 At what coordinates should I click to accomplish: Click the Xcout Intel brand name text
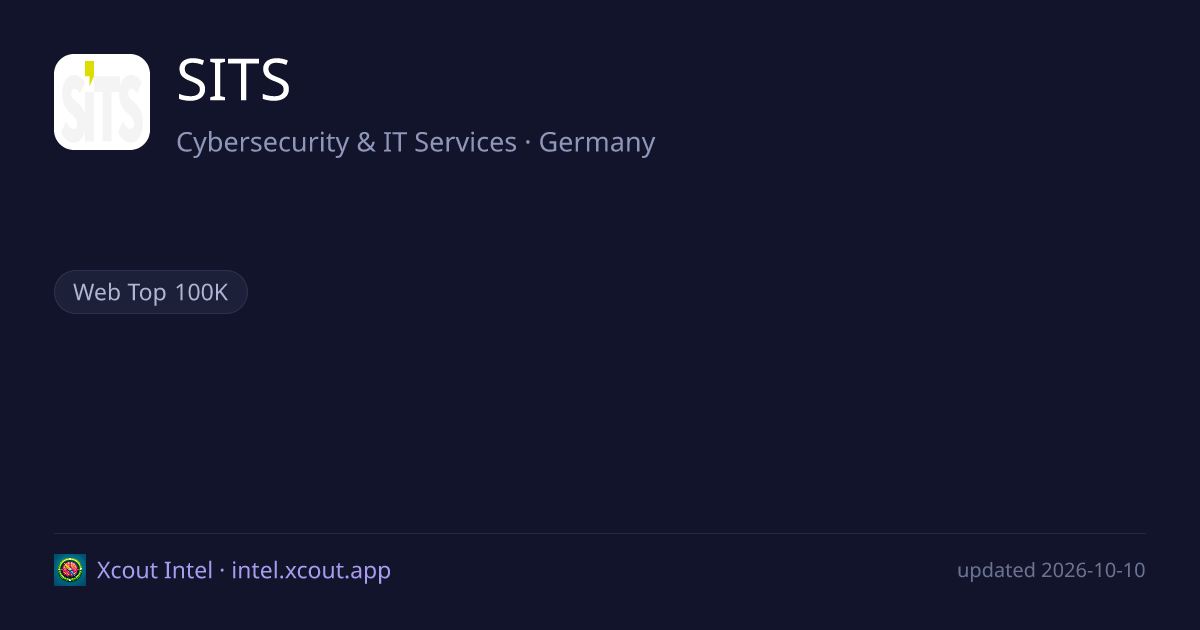pos(154,570)
